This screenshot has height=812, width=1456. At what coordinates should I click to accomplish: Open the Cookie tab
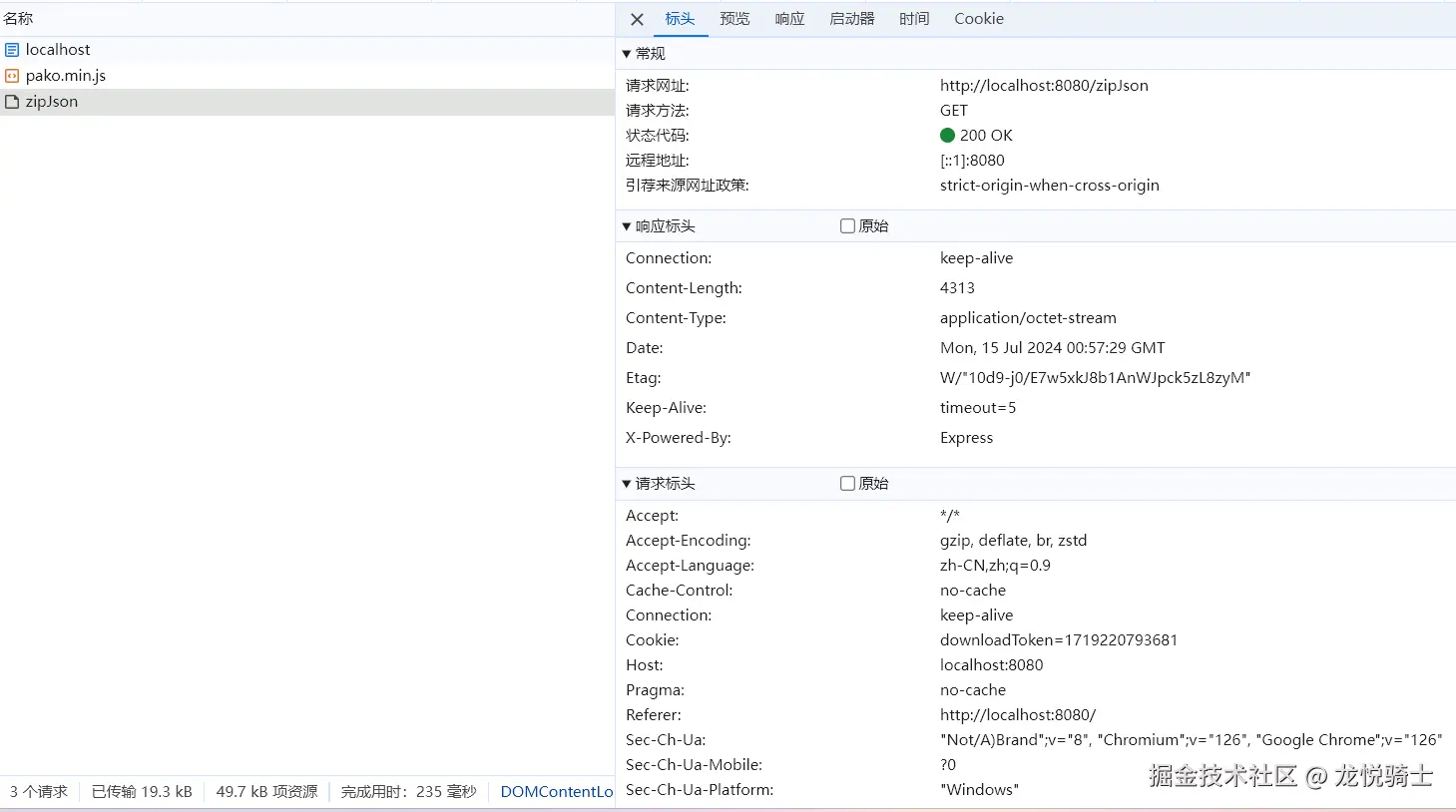click(x=979, y=19)
